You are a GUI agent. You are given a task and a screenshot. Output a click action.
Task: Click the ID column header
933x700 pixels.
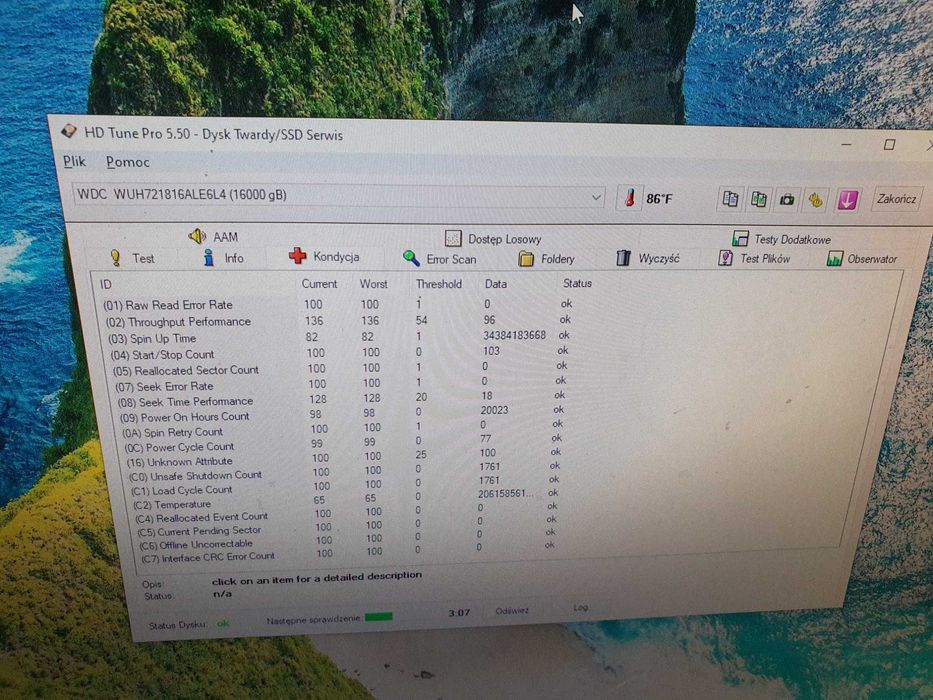pos(105,285)
